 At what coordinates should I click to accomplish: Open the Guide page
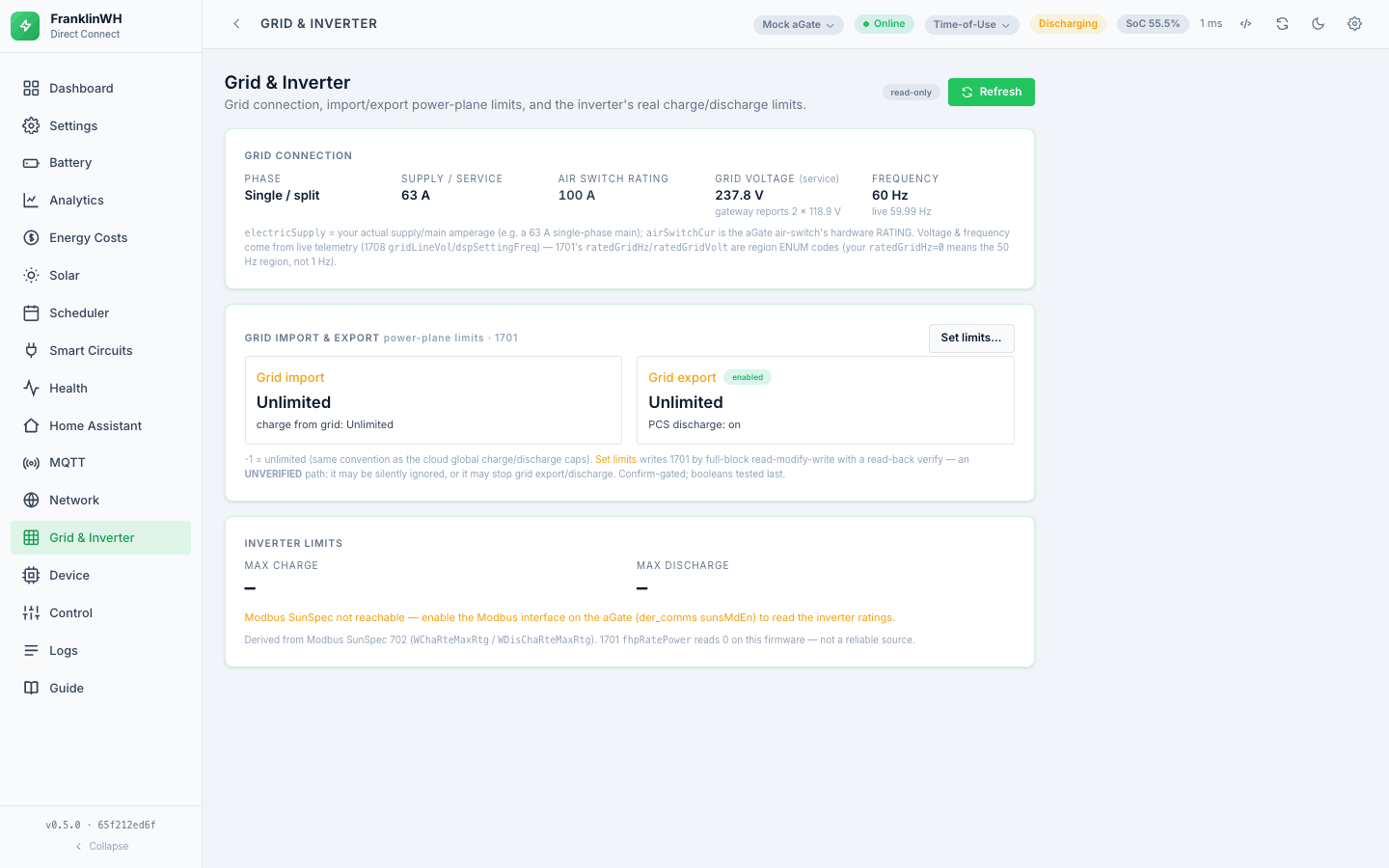pos(100,689)
